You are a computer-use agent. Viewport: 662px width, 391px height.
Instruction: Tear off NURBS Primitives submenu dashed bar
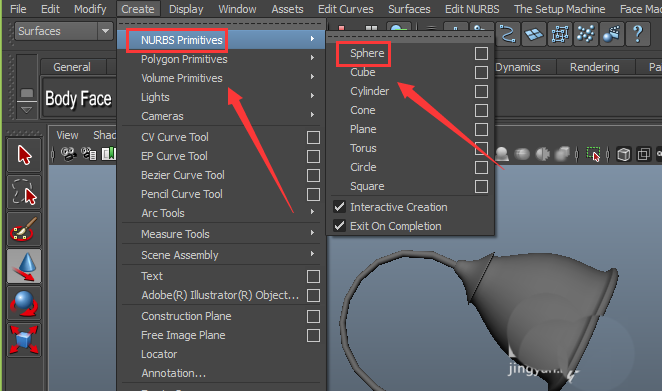[410, 36]
